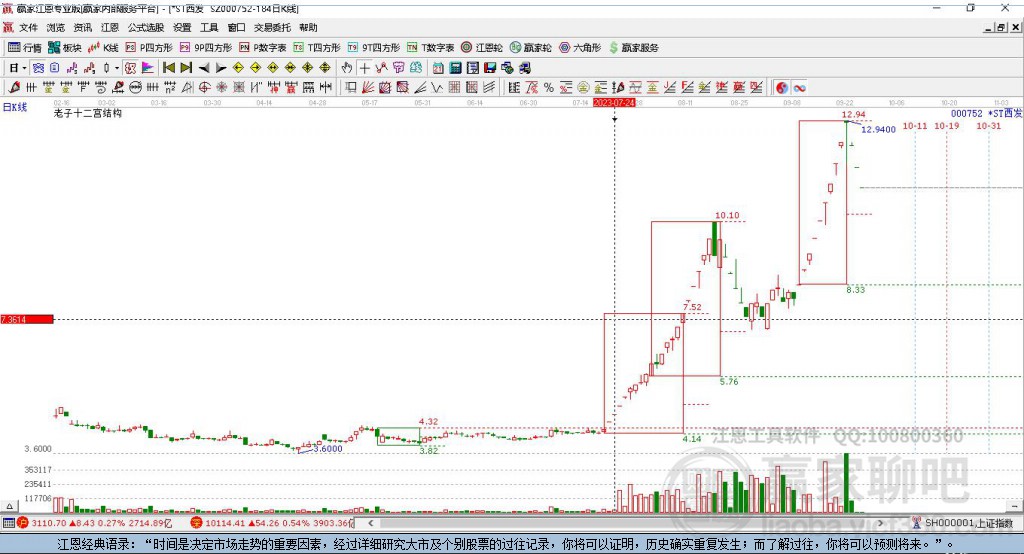The width and height of the screenshot is (1024, 554).
Task: Open the calculator tool icon
Action: [x=456, y=68]
